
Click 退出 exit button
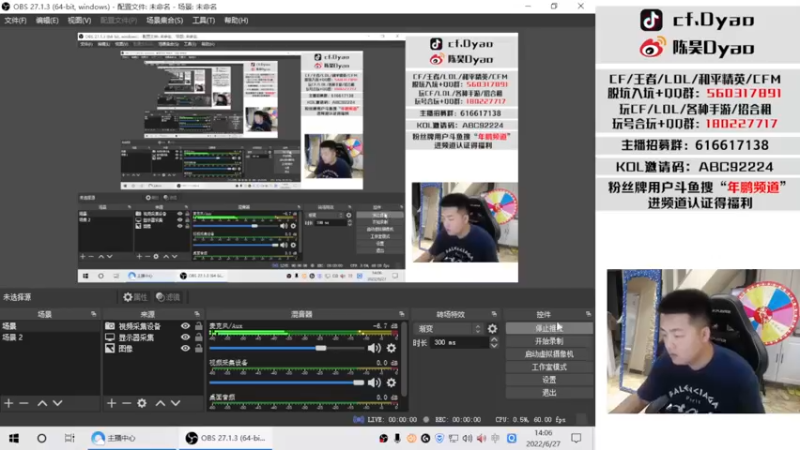tap(549, 392)
